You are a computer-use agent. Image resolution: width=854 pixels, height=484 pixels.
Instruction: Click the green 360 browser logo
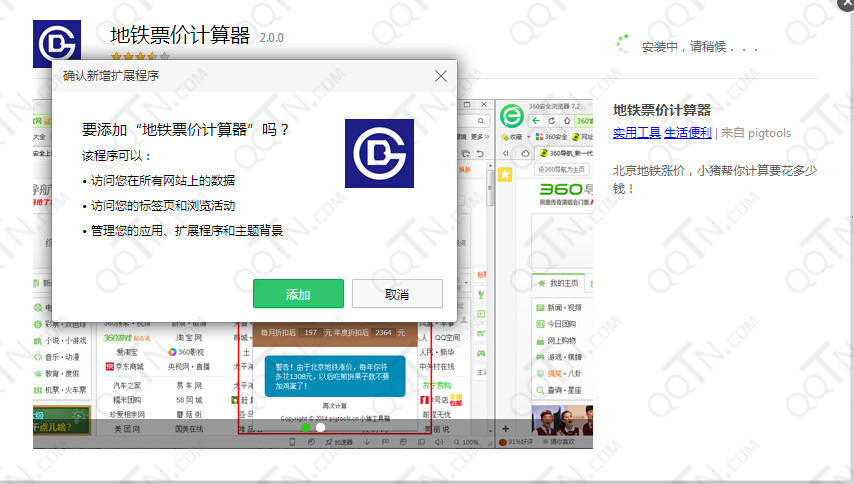pyautogui.click(x=512, y=116)
